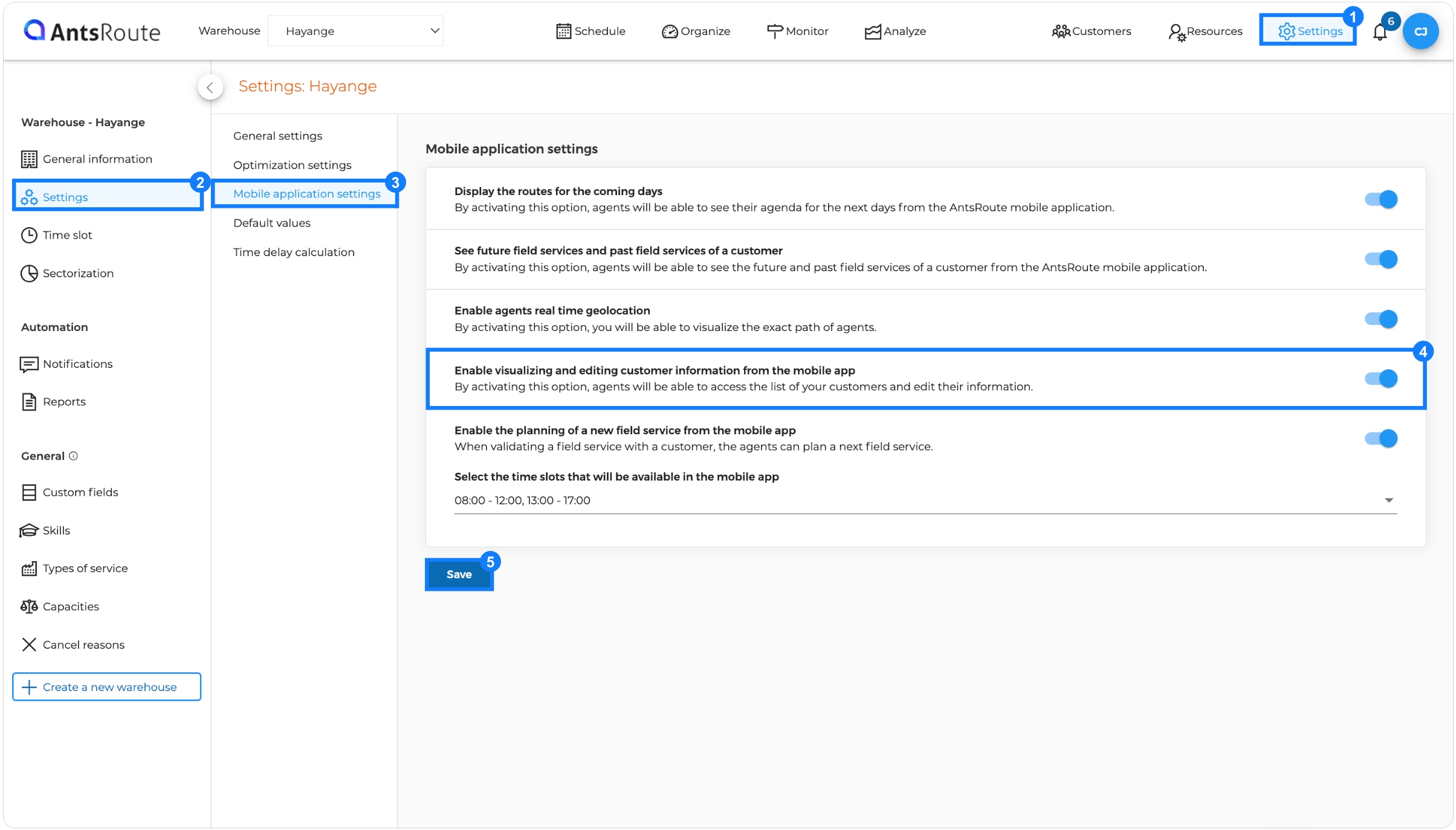The width and height of the screenshot is (1456, 830).
Task: Click the Notifications message icon
Action: [29, 364]
